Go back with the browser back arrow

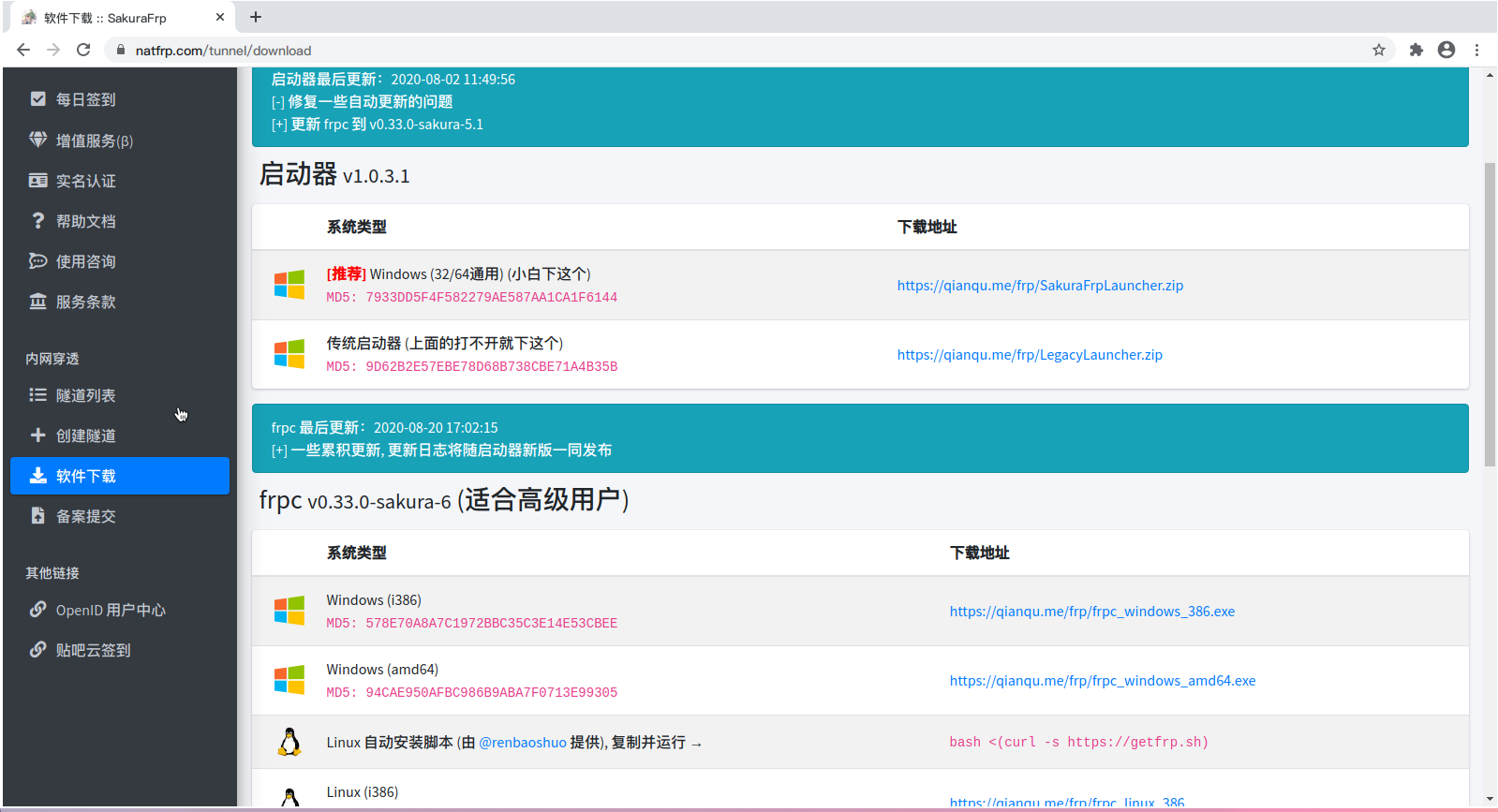pos(23,50)
